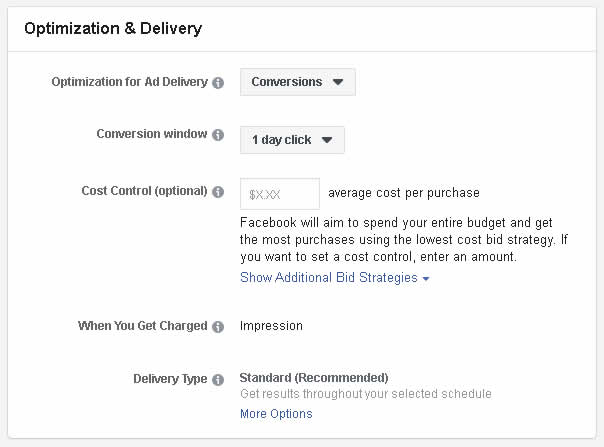
Task: Click the Optimization & Delivery heading
Action: point(113,29)
